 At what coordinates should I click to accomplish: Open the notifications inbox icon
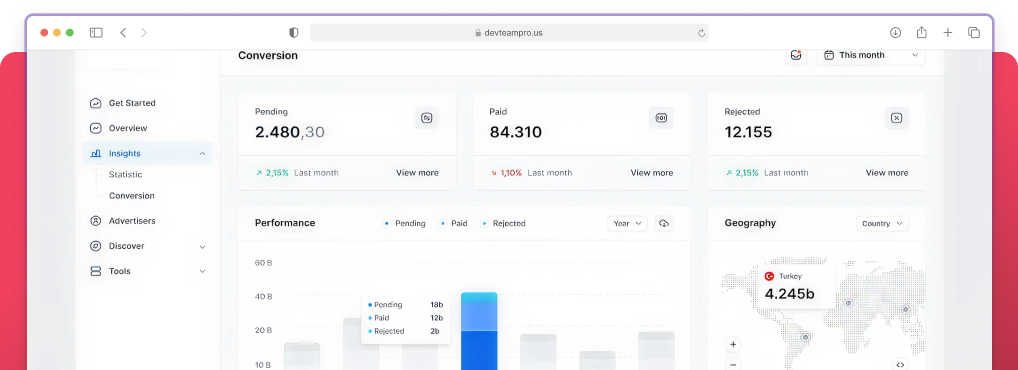(x=795, y=55)
